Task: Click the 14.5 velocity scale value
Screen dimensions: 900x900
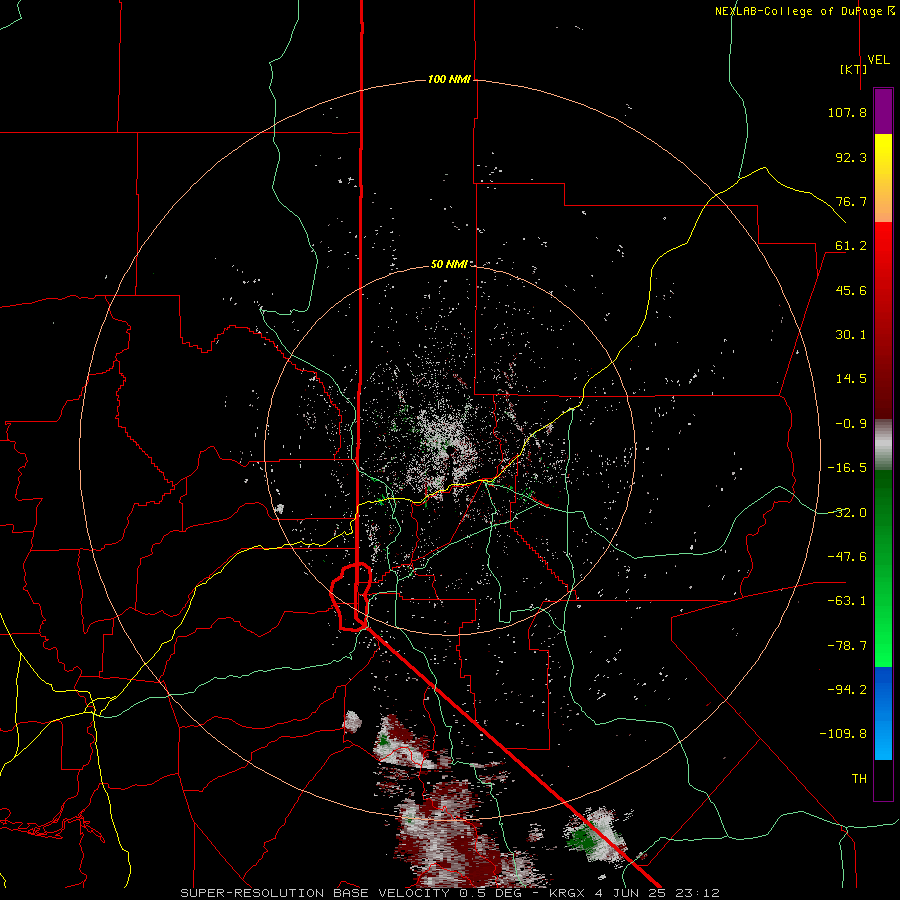Action: click(x=851, y=379)
